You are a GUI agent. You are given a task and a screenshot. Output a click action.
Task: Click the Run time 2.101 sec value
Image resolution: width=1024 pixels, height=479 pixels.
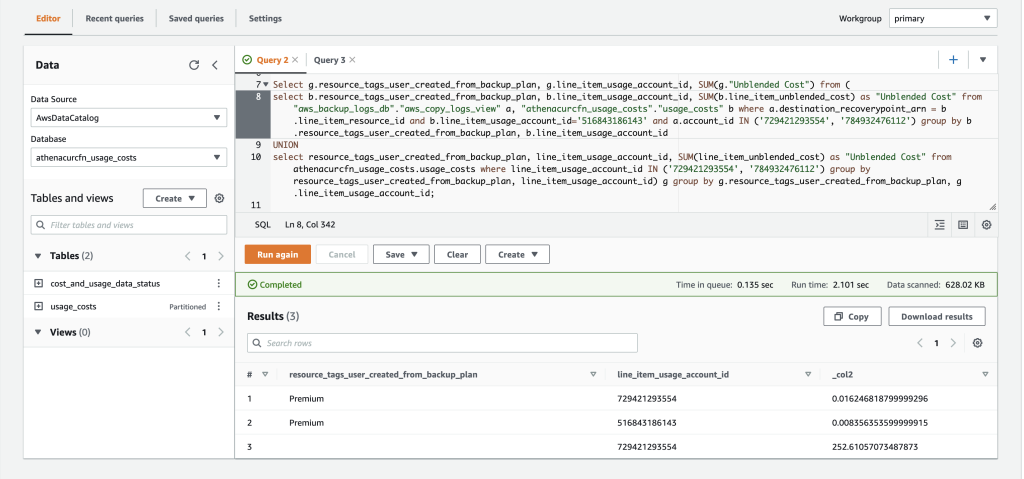point(850,285)
